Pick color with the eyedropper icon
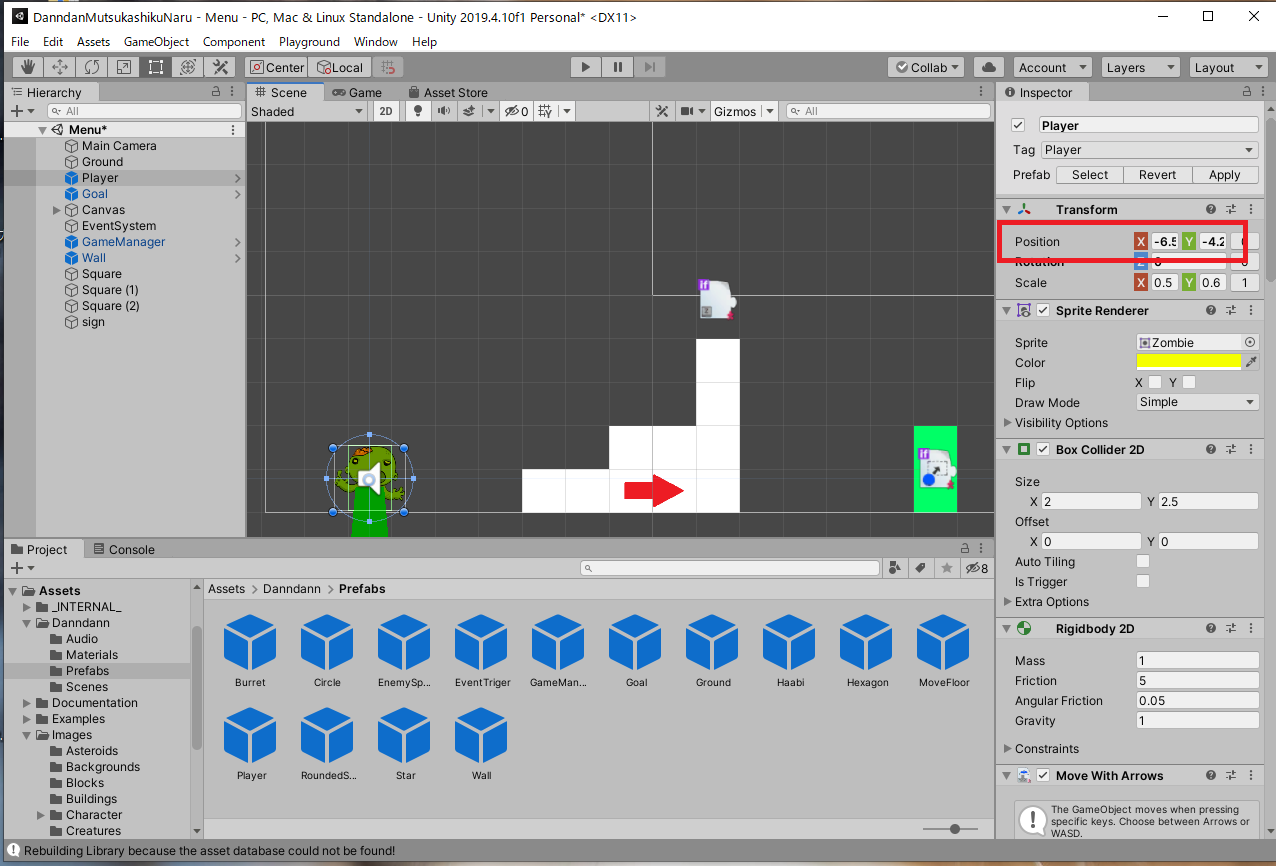The height and width of the screenshot is (866, 1276). coord(1250,362)
